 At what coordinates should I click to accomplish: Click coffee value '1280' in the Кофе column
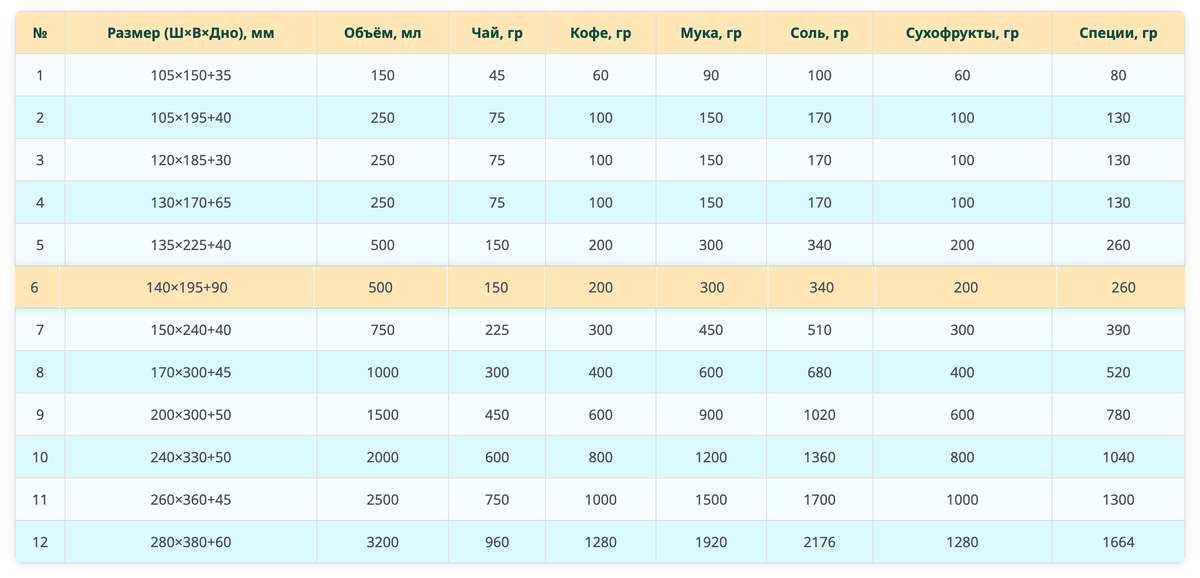pyautogui.click(x=601, y=542)
